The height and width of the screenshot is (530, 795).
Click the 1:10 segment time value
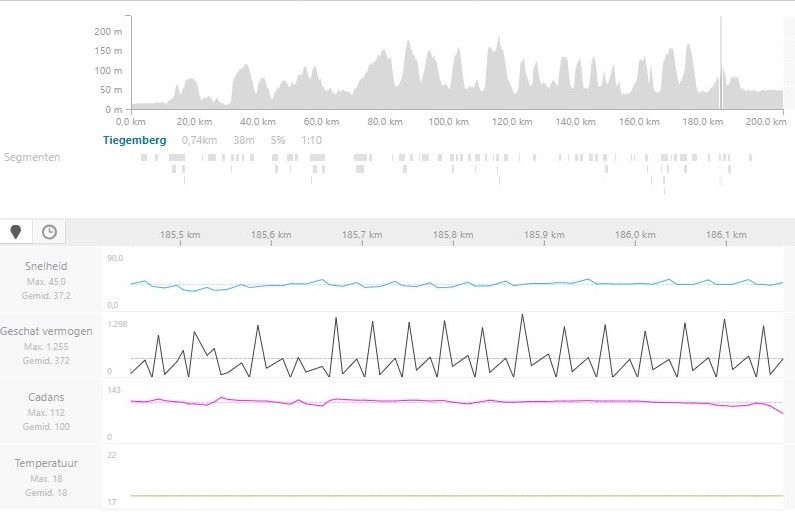311,140
